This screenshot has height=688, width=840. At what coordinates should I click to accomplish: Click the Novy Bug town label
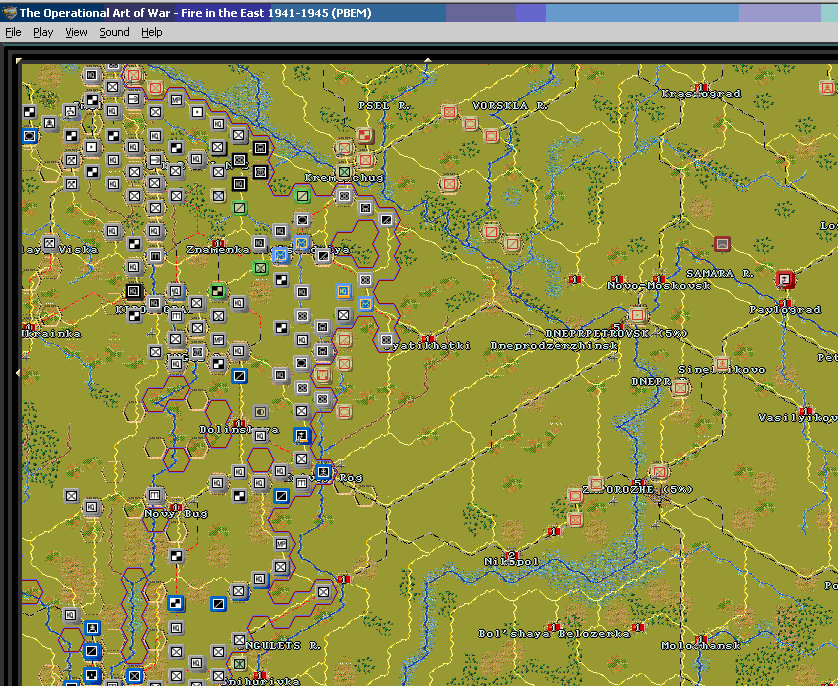point(176,514)
